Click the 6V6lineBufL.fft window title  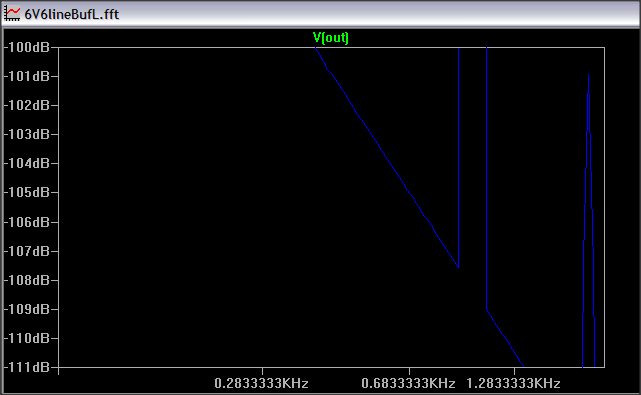coord(72,14)
